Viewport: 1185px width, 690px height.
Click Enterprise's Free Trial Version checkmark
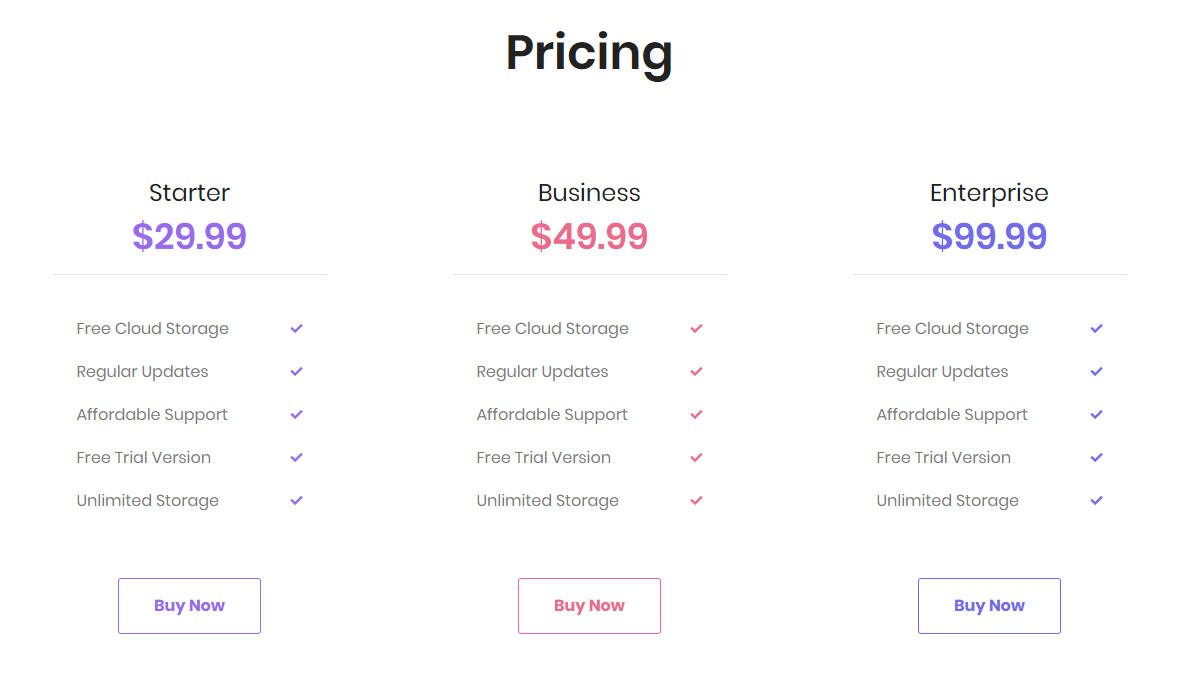[x=1096, y=457]
